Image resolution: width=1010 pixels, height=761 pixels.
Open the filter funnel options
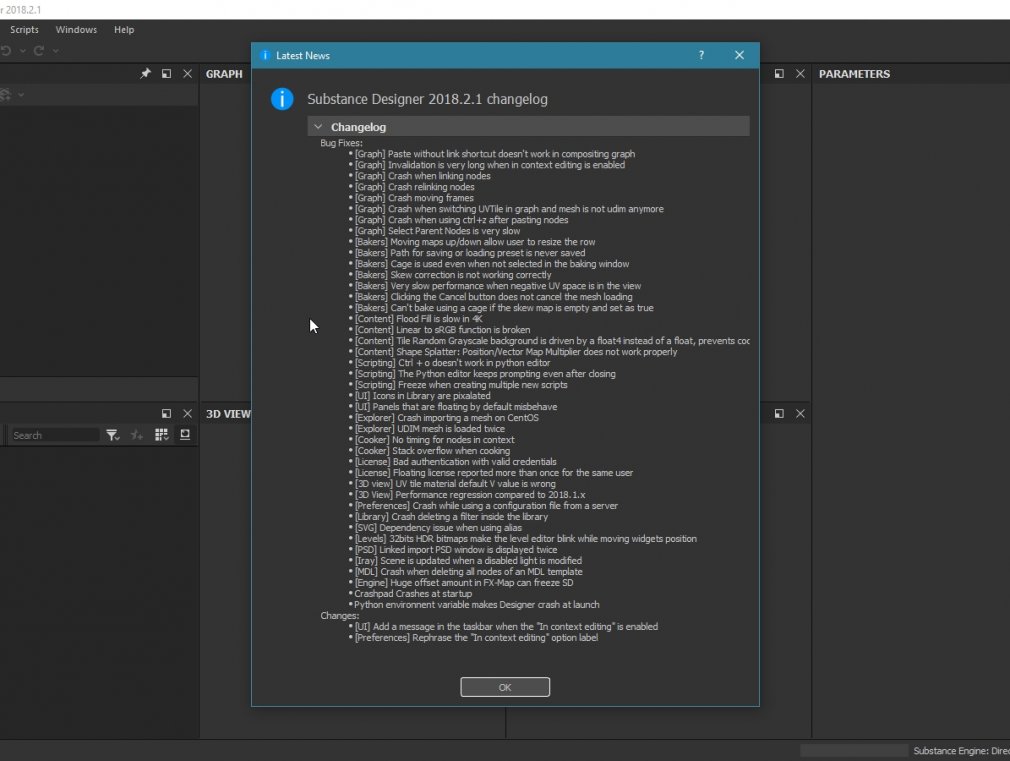point(113,435)
